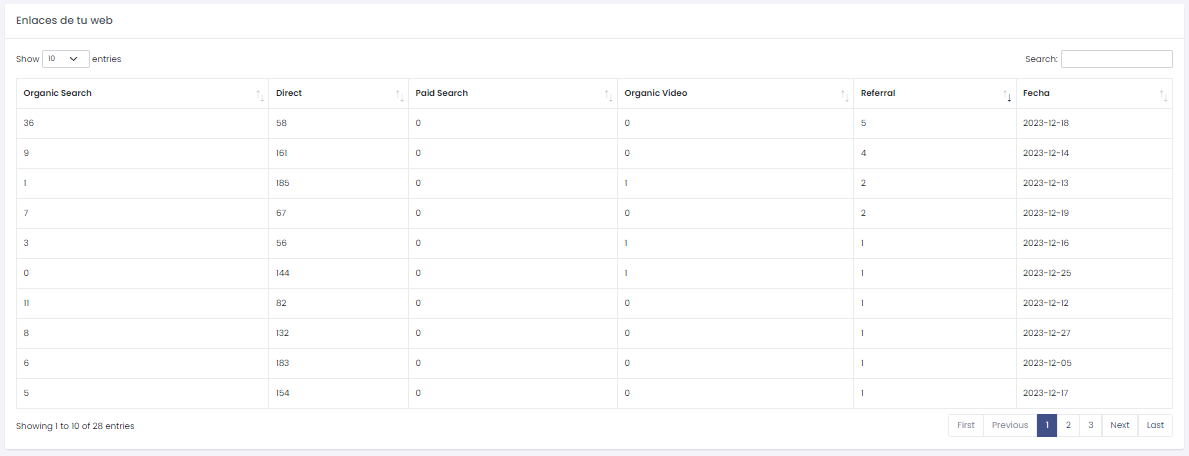Sort by Fecha using the arrows icon

tap(1163, 94)
